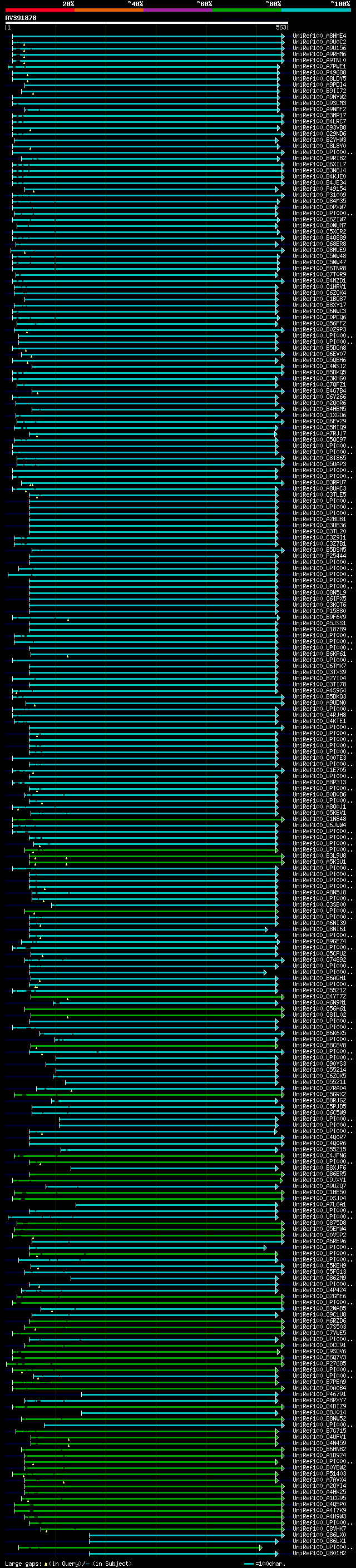Click UniRef100_B6TNR8 entry
The image size is (356, 1568).
point(319,269)
